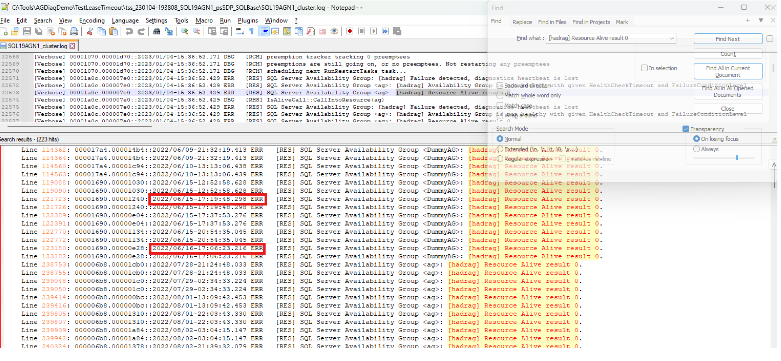Image resolution: width=781 pixels, height=361 pixels.
Task: Select the On losing focus radio
Action: pos(696,139)
